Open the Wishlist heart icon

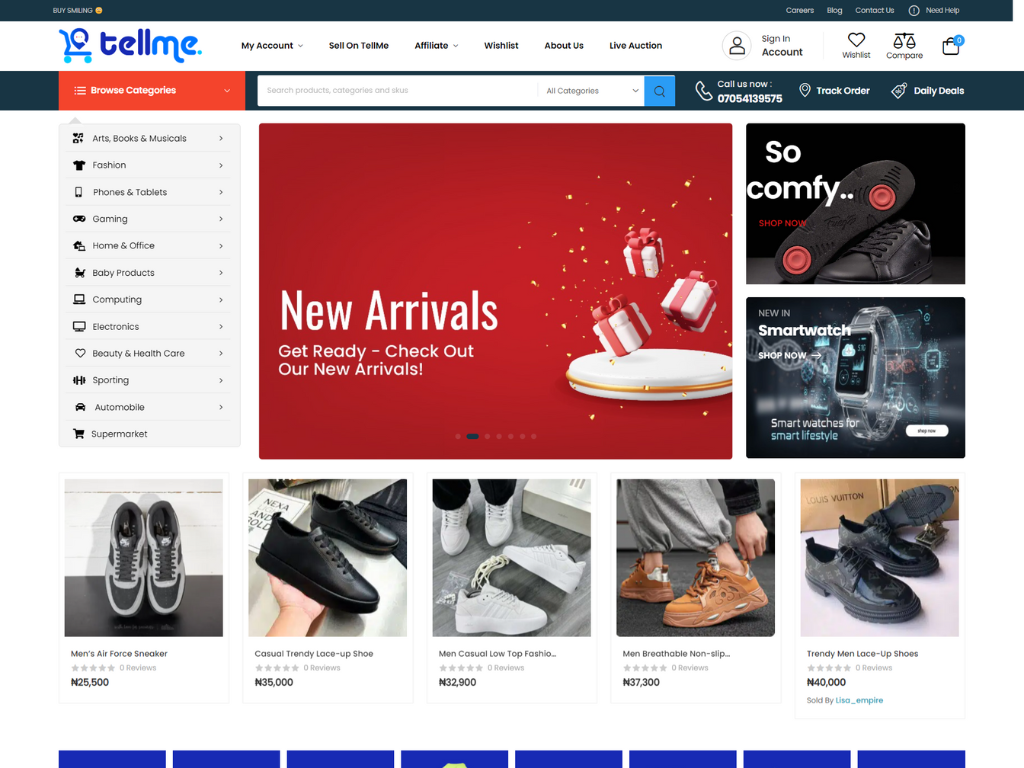[x=856, y=40]
